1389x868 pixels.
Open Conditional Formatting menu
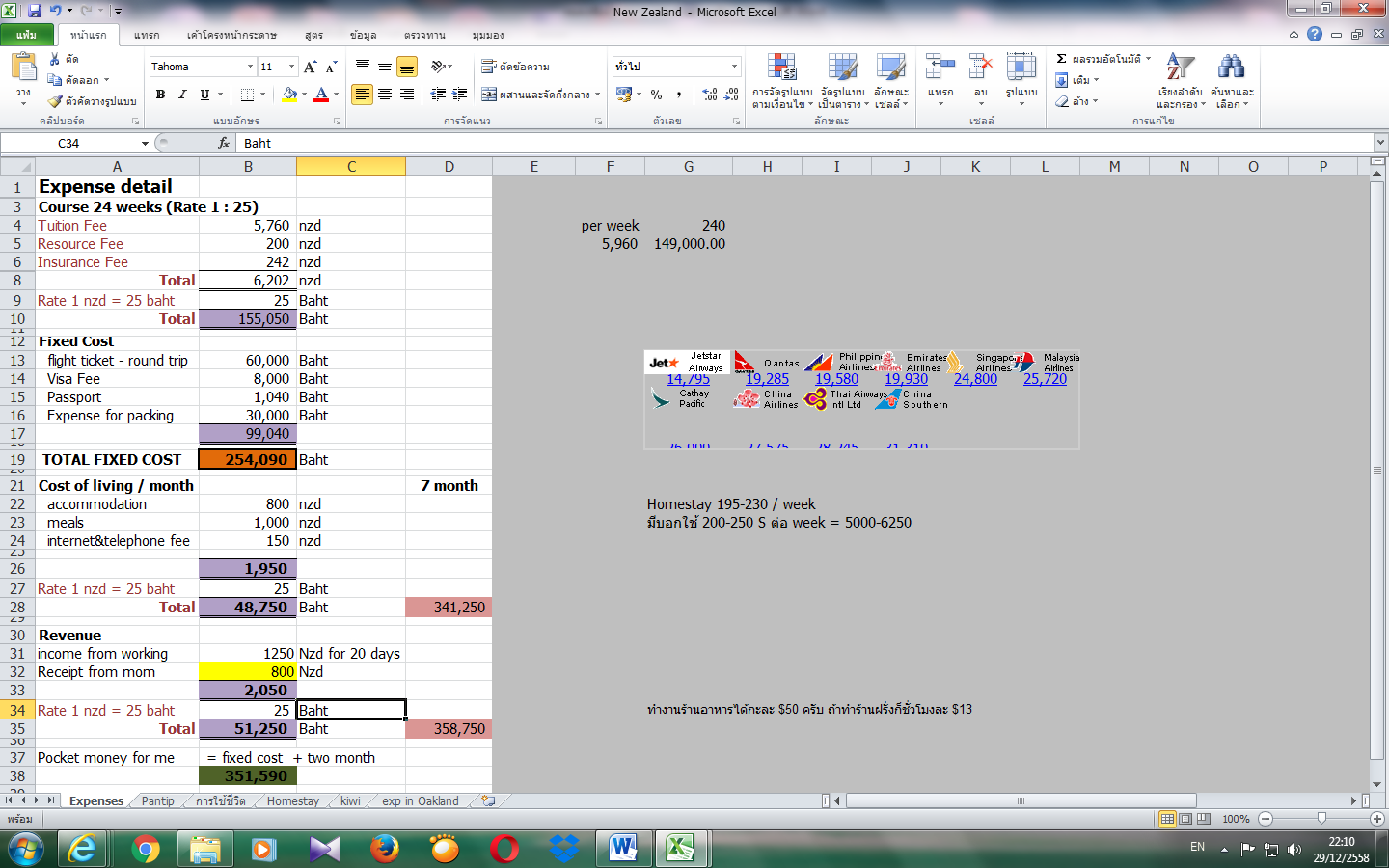[782, 81]
